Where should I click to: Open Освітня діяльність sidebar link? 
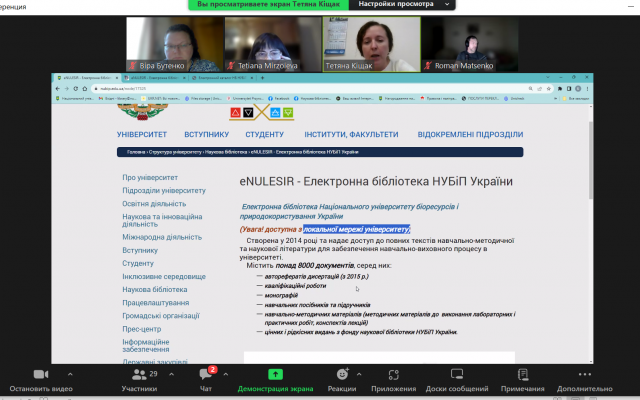(x=154, y=204)
